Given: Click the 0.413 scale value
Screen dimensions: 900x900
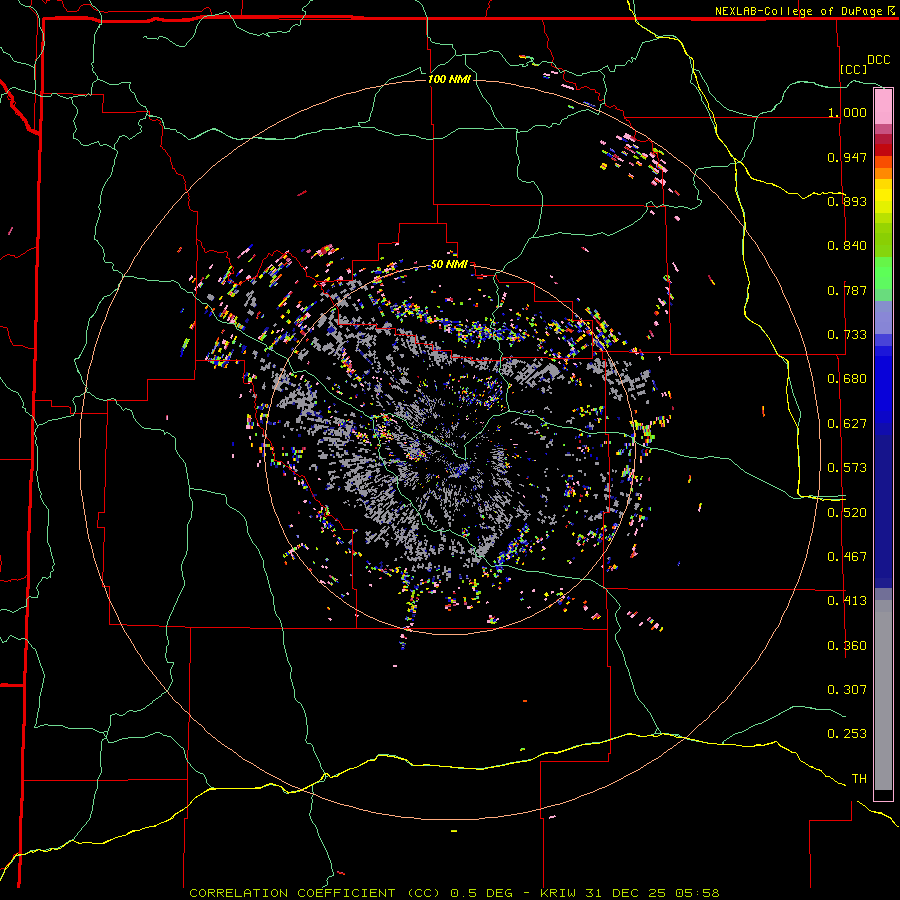Looking at the screenshot, I should point(847,601).
